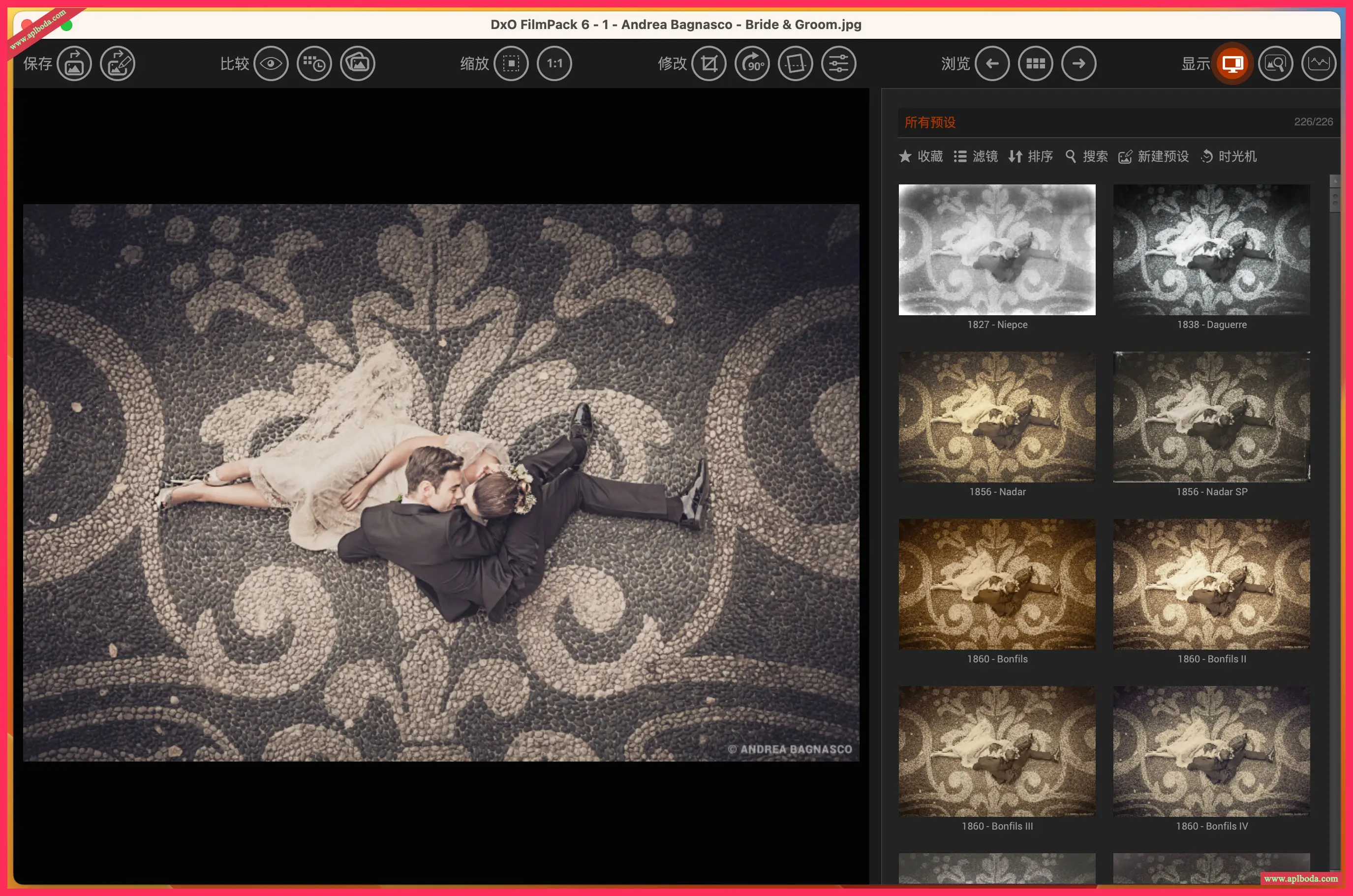This screenshot has height=896, width=1353.
Task: Click the save-as icon with pencil
Action: coord(117,63)
